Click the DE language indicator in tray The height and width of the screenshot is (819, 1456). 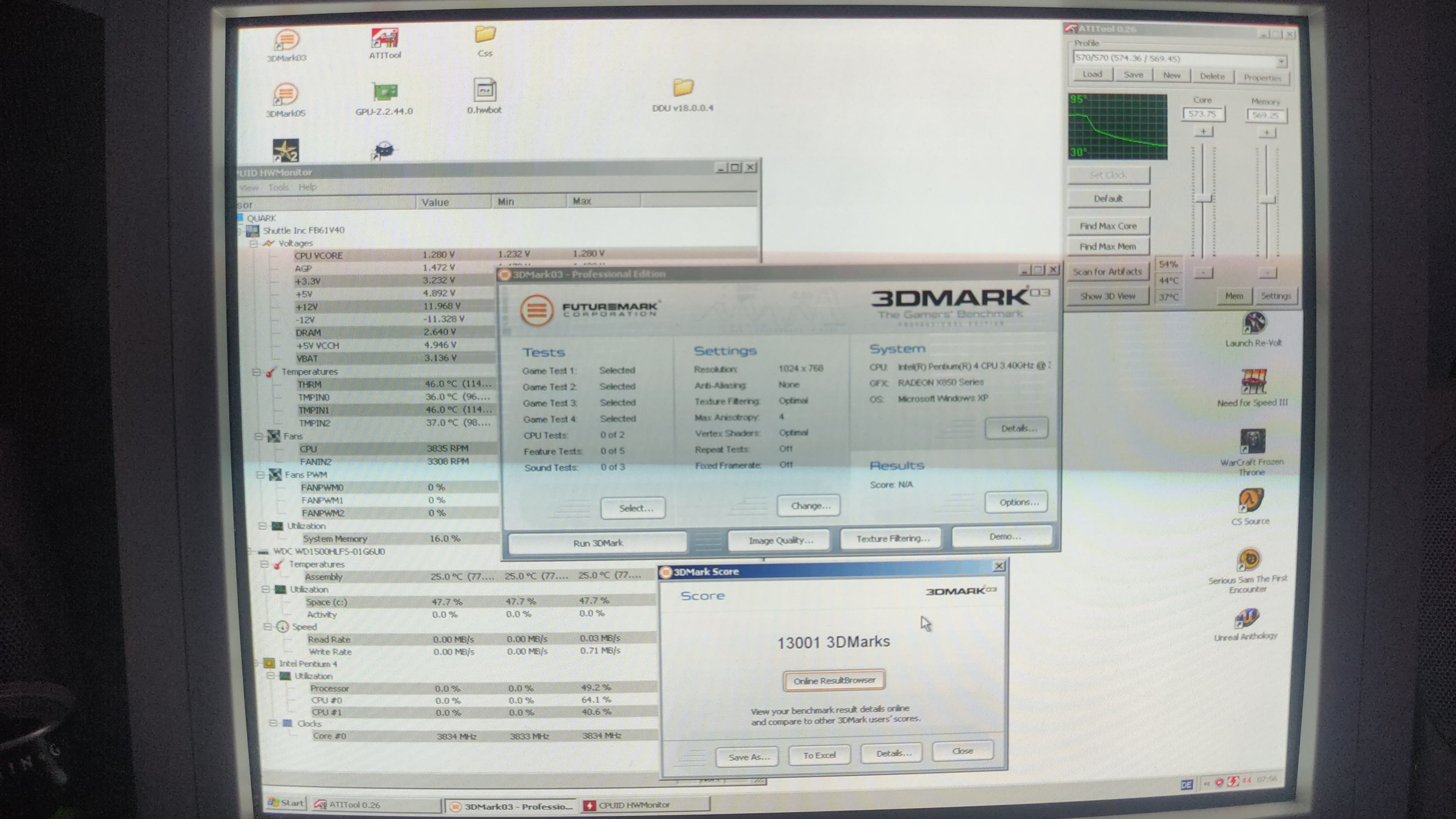point(1186,784)
